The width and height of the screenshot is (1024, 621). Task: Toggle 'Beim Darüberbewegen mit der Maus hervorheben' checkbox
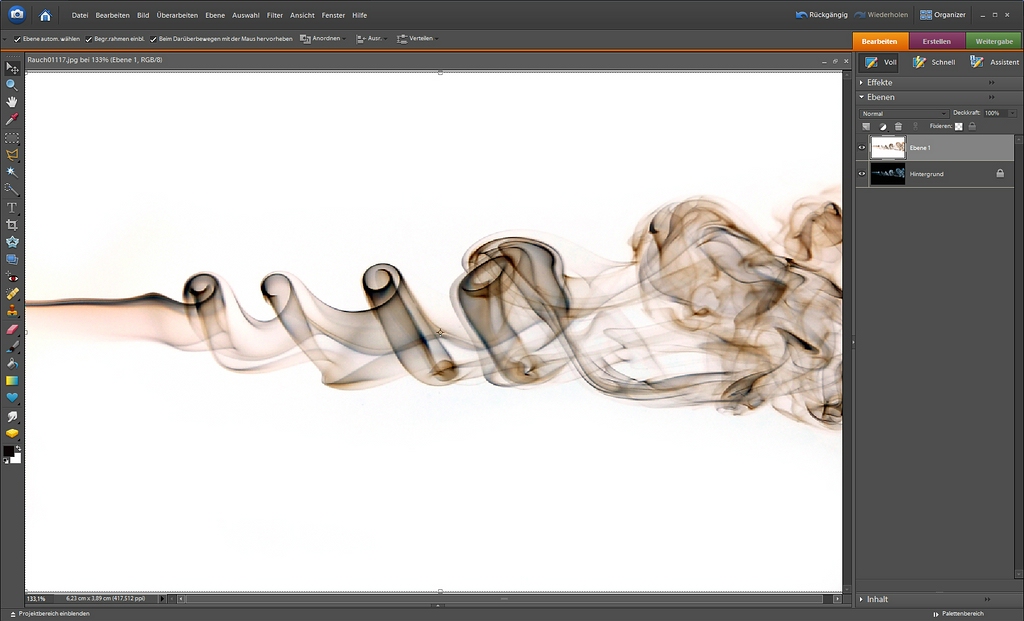153,39
